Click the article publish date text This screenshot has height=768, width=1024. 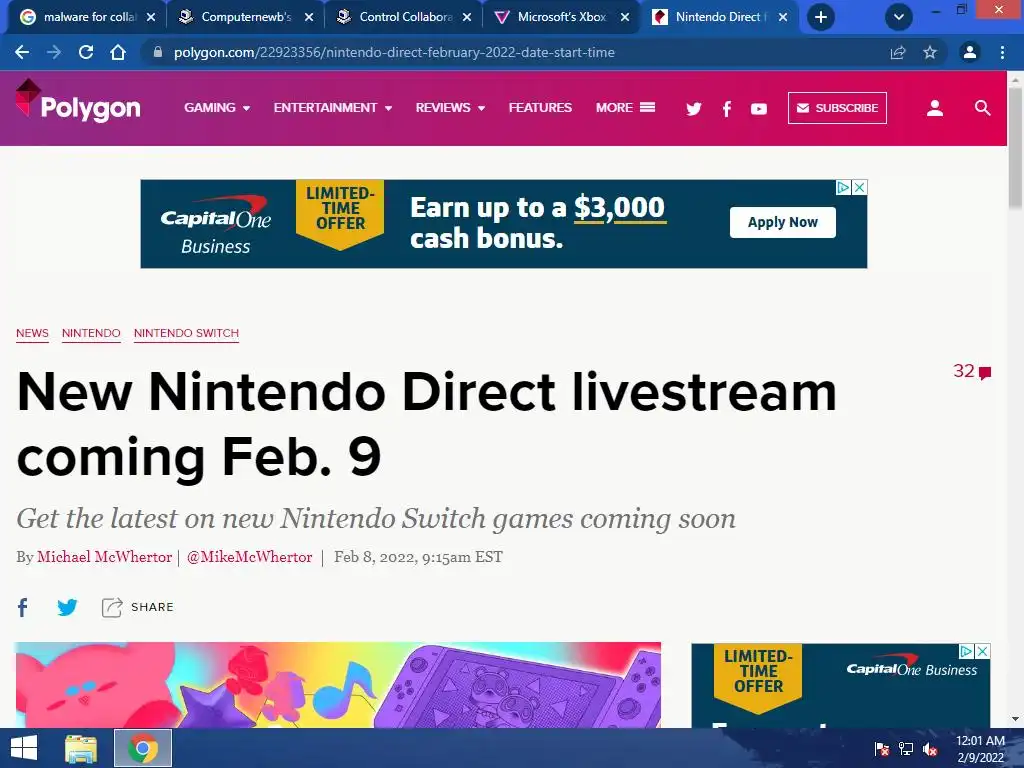(418, 557)
